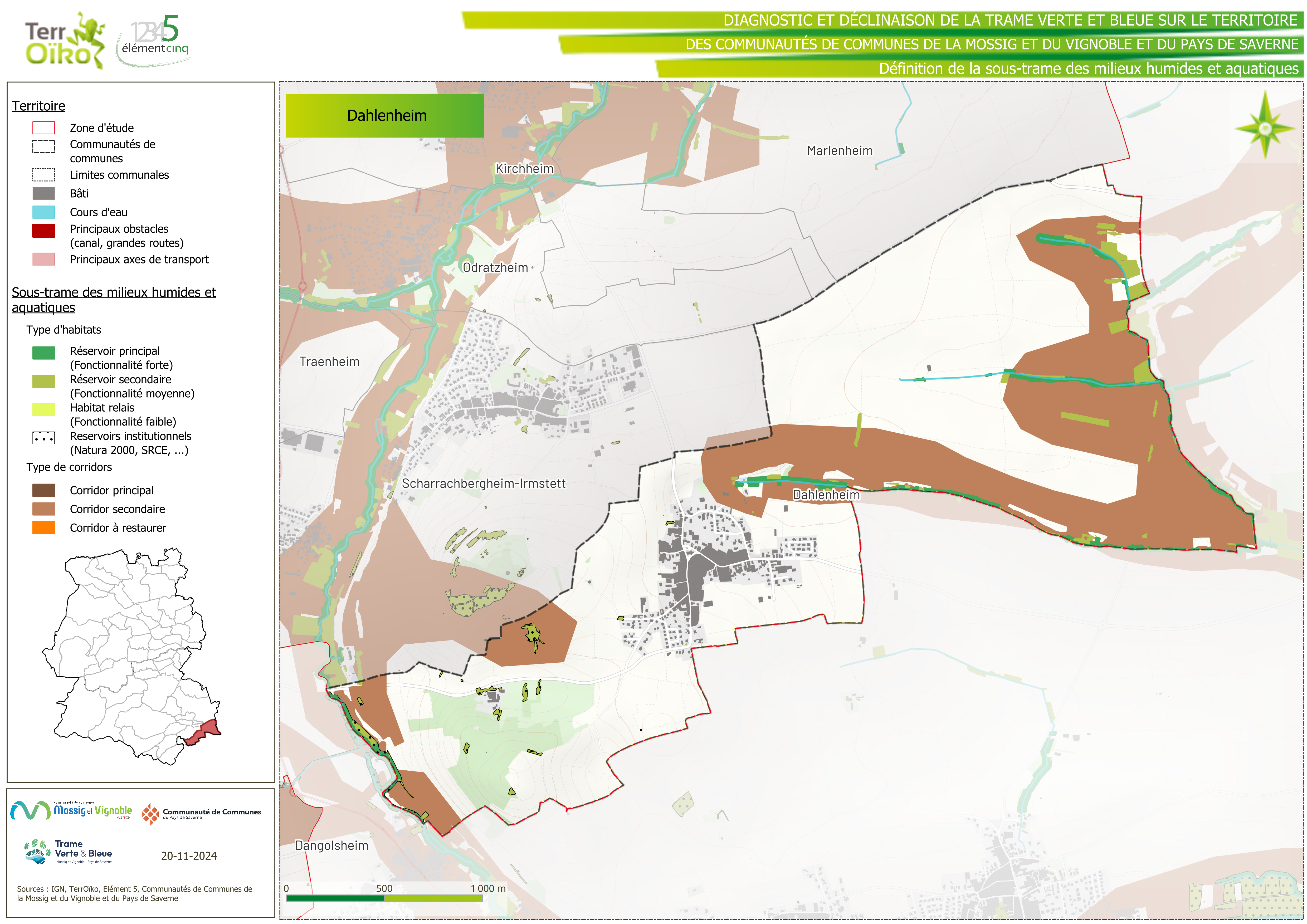Screen dimensions: 1307x924
Task: Click the Dahlenheim green title banner
Action: click(x=385, y=116)
